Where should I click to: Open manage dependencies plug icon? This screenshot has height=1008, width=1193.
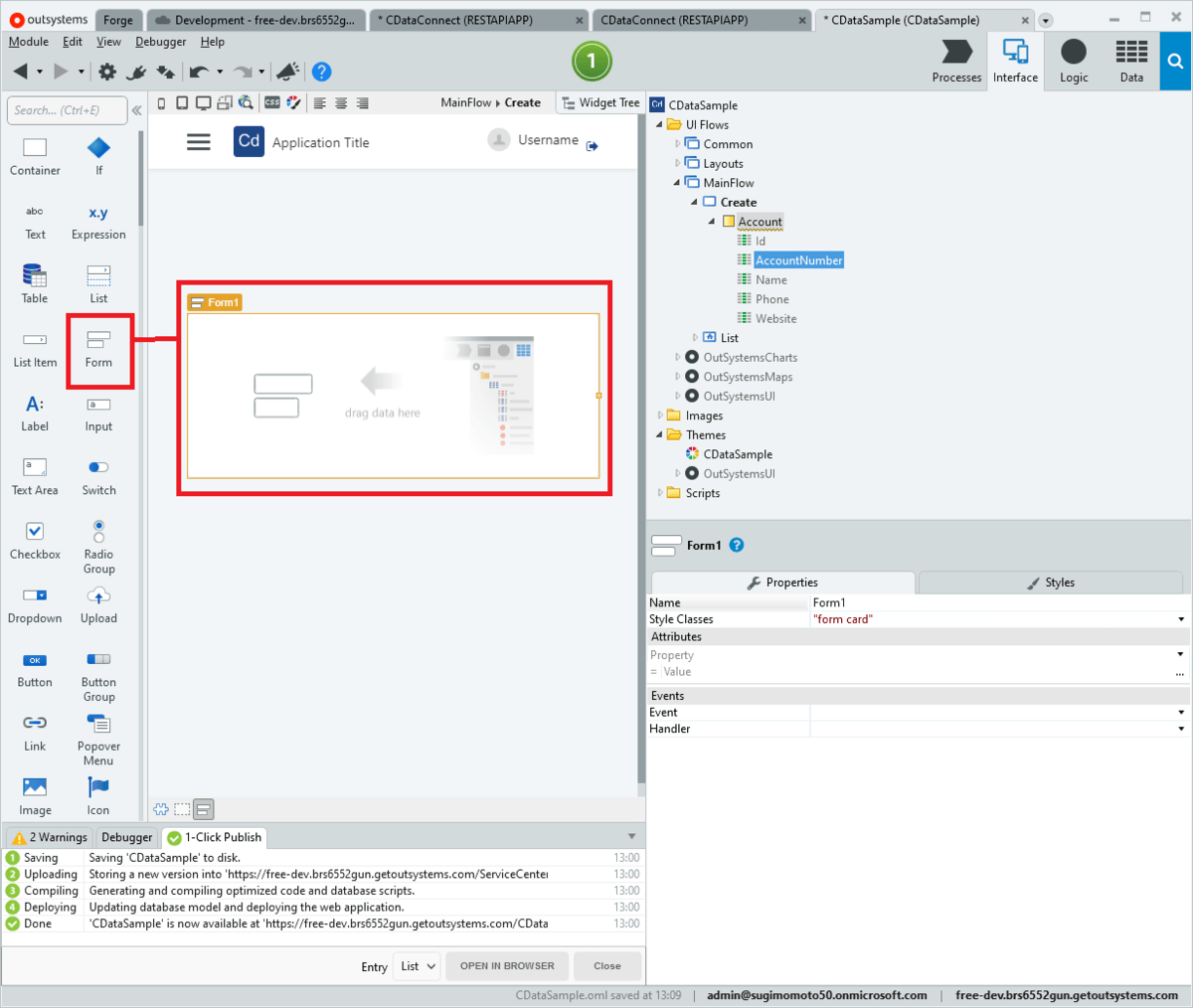(x=136, y=72)
